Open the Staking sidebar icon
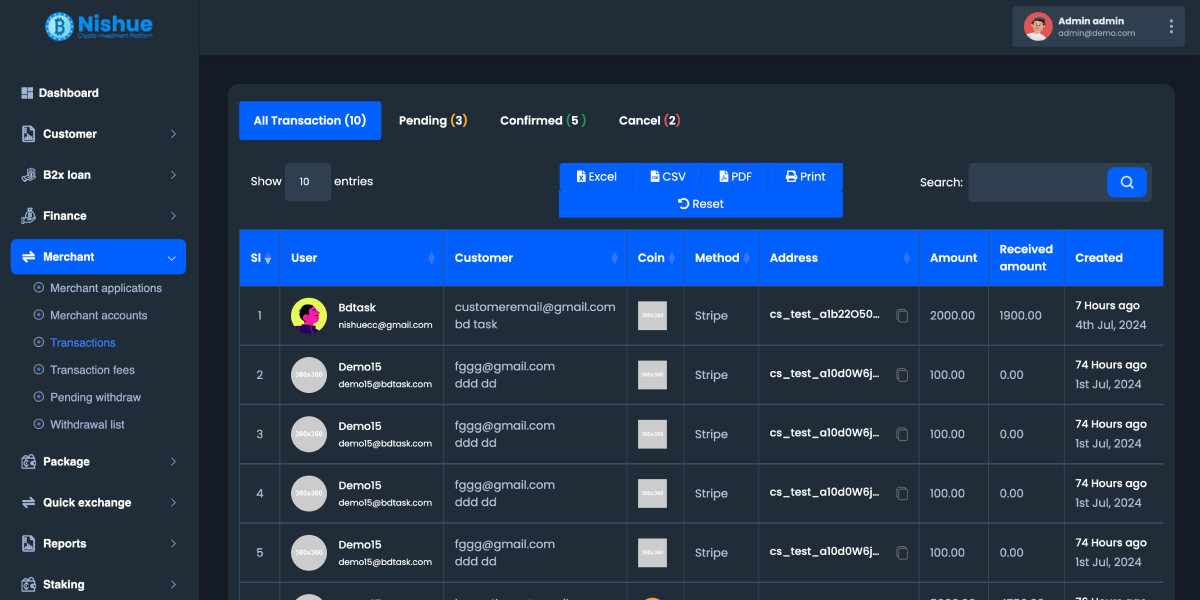The image size is (1200, 600). click(28, 584)
